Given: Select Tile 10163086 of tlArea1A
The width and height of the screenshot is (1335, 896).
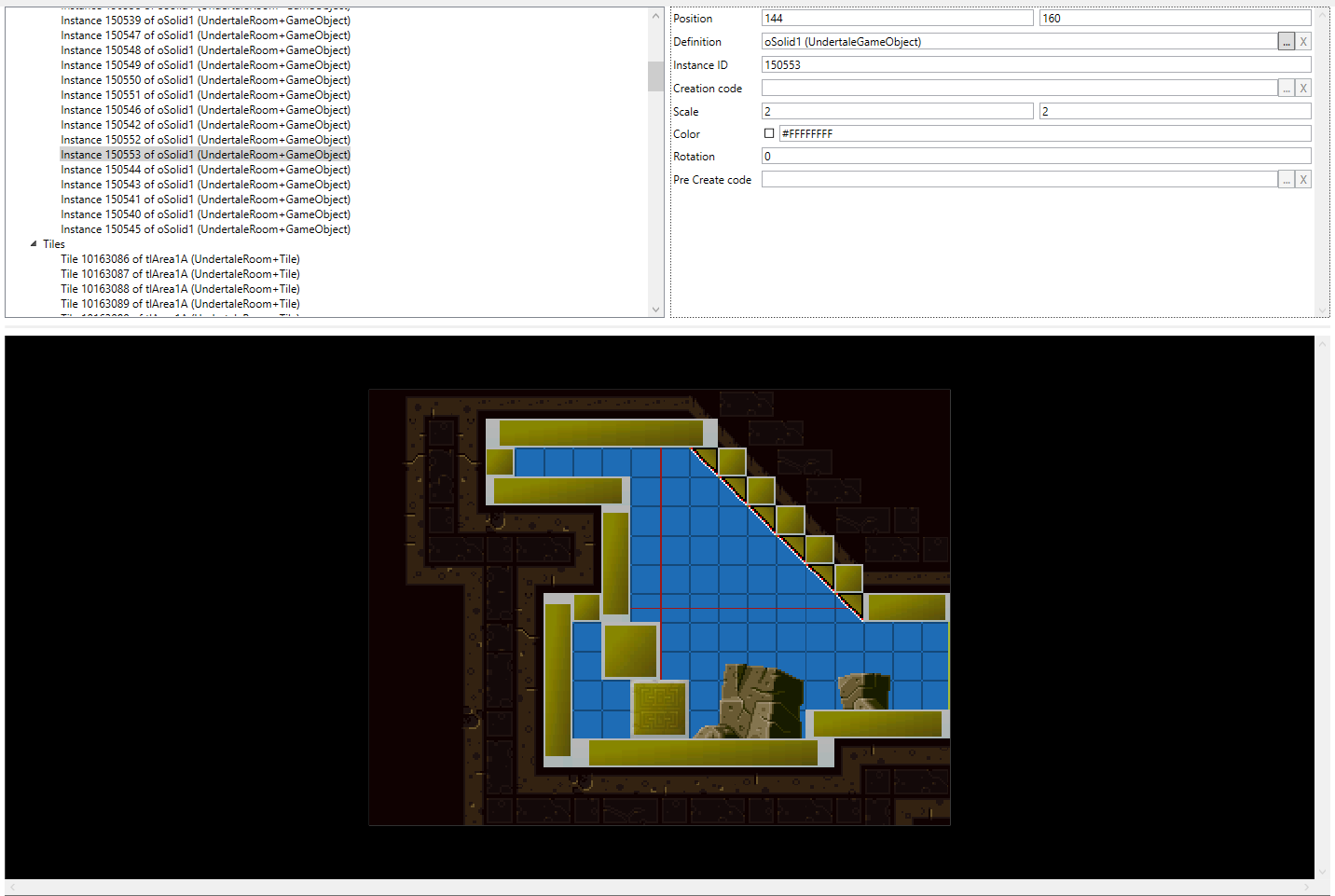Looking at the screenshot, I should pyautogui.click(x=180, y=259).
